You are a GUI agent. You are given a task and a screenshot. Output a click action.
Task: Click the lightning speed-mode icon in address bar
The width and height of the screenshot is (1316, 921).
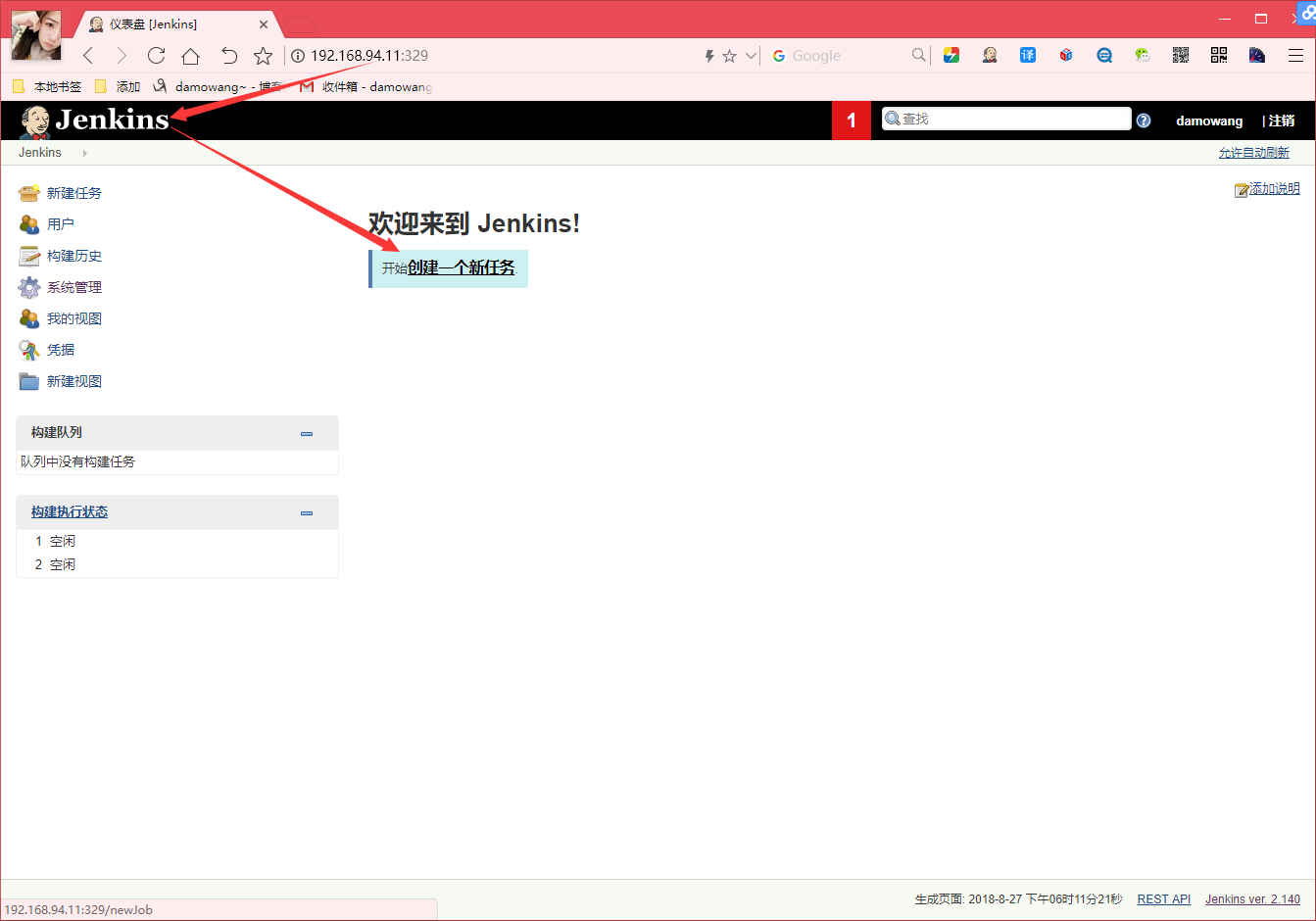click(x=709, y=56)
